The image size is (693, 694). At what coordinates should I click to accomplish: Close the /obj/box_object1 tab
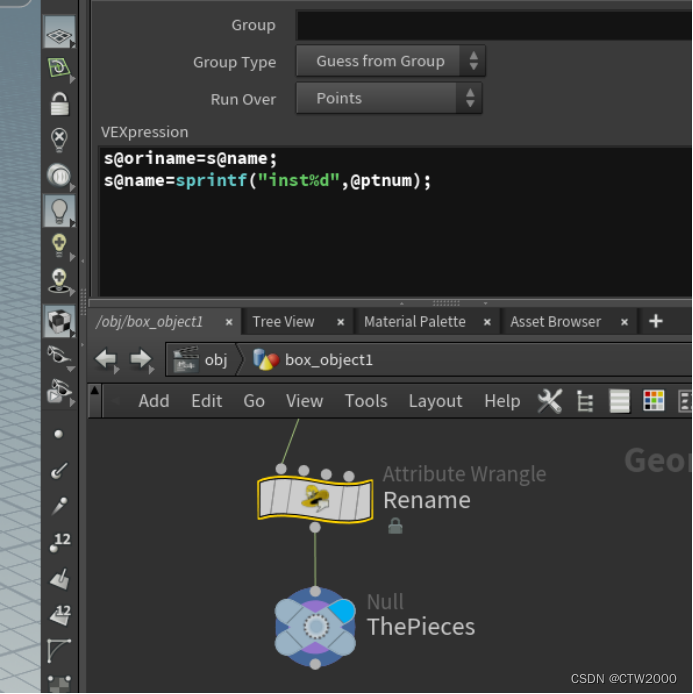[x=229, y=322]
